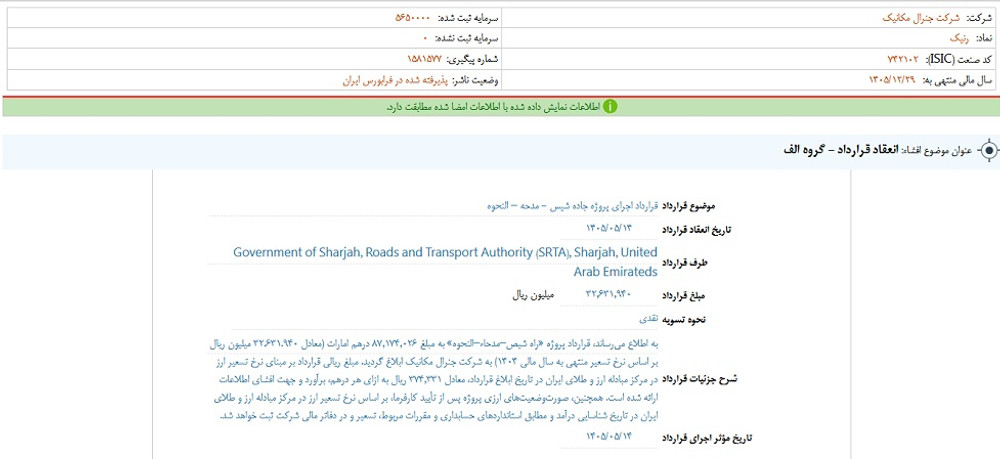Image resolution: width=1000 pixels, height=459 pixels.
Task: Click the tracking number ۱۵۸۱۵۷۷
Action: coord(425,59)
